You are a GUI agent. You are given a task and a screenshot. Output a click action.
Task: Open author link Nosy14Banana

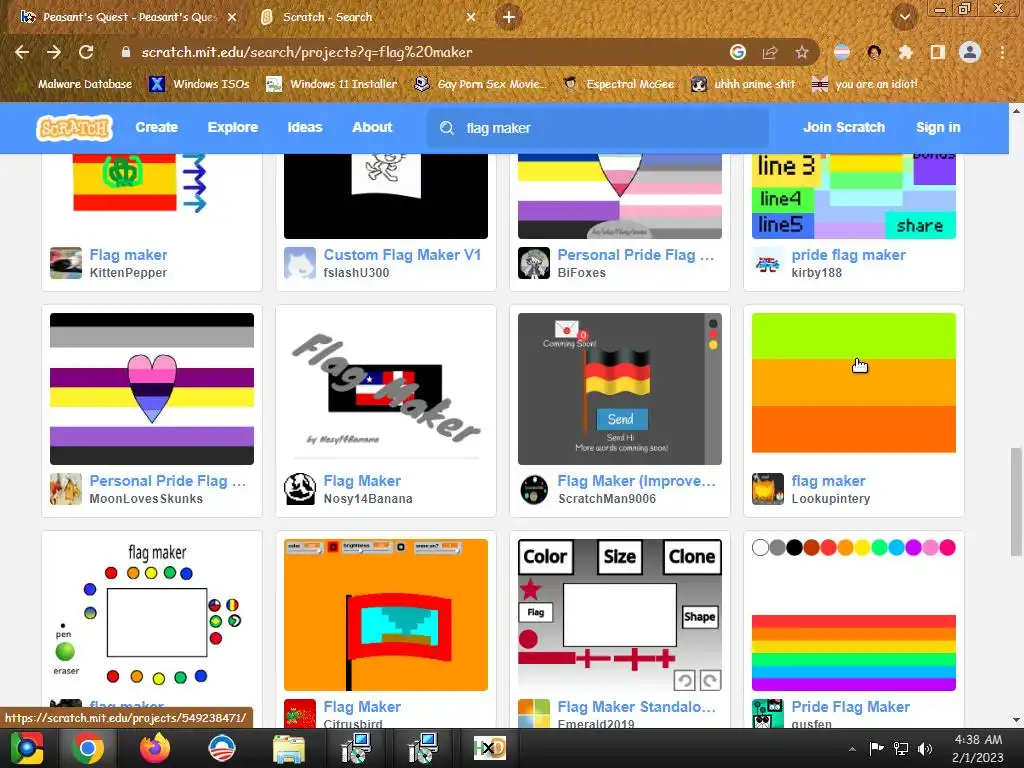click(x=368, y=499)
